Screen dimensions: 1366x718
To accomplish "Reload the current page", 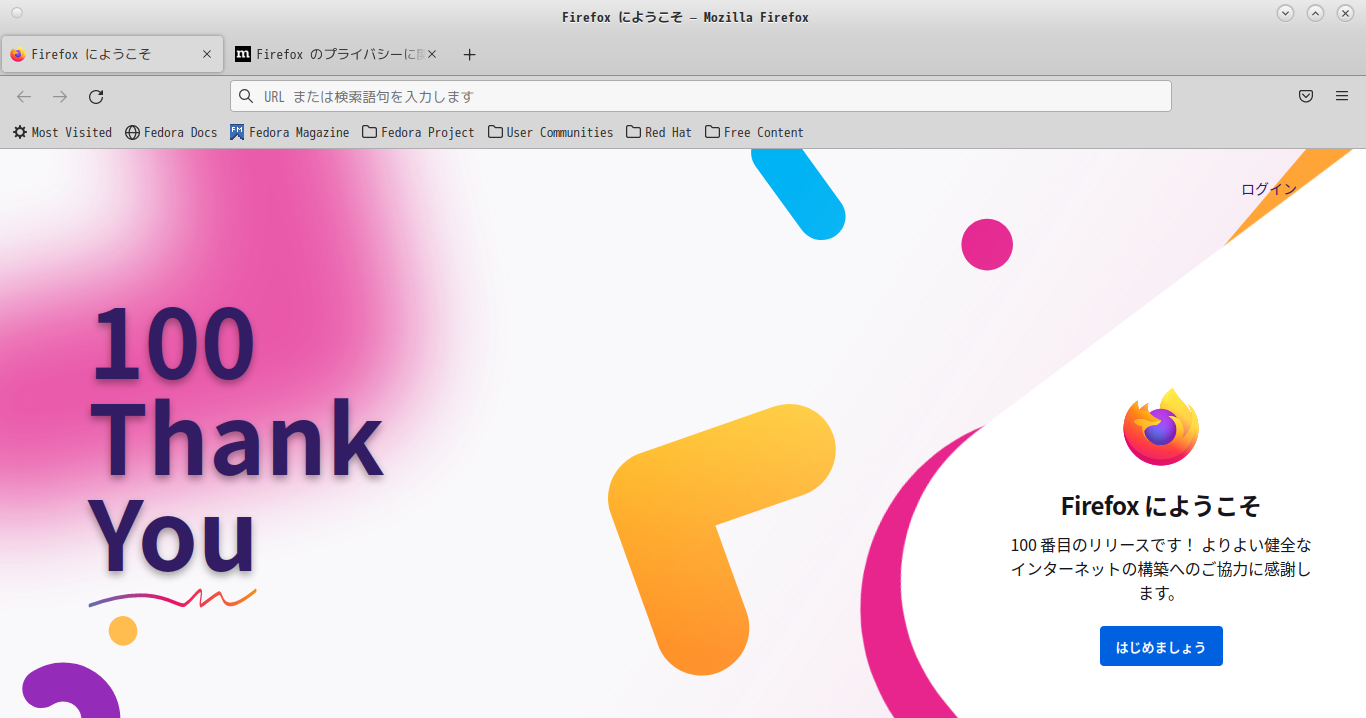I will 96,96.
